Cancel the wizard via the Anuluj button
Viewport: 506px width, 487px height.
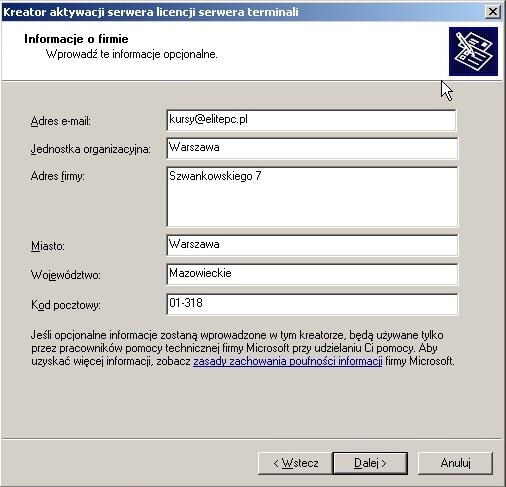tap(455, 463)
